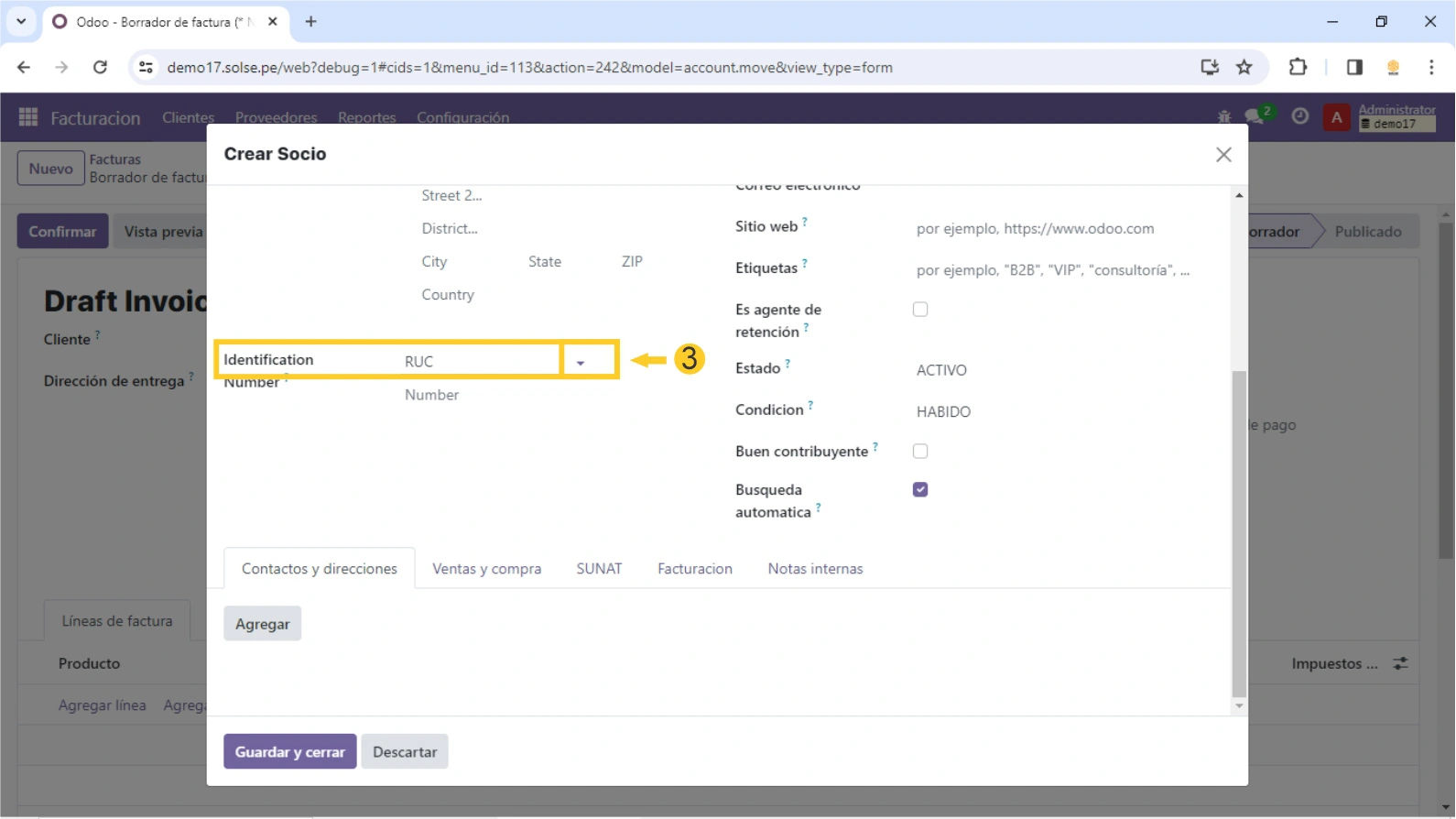Image resolution: width=1456 pixels, height=819 pixels.
Task: Open the browser extensions puzzle icon
Action: [1298, 67]
